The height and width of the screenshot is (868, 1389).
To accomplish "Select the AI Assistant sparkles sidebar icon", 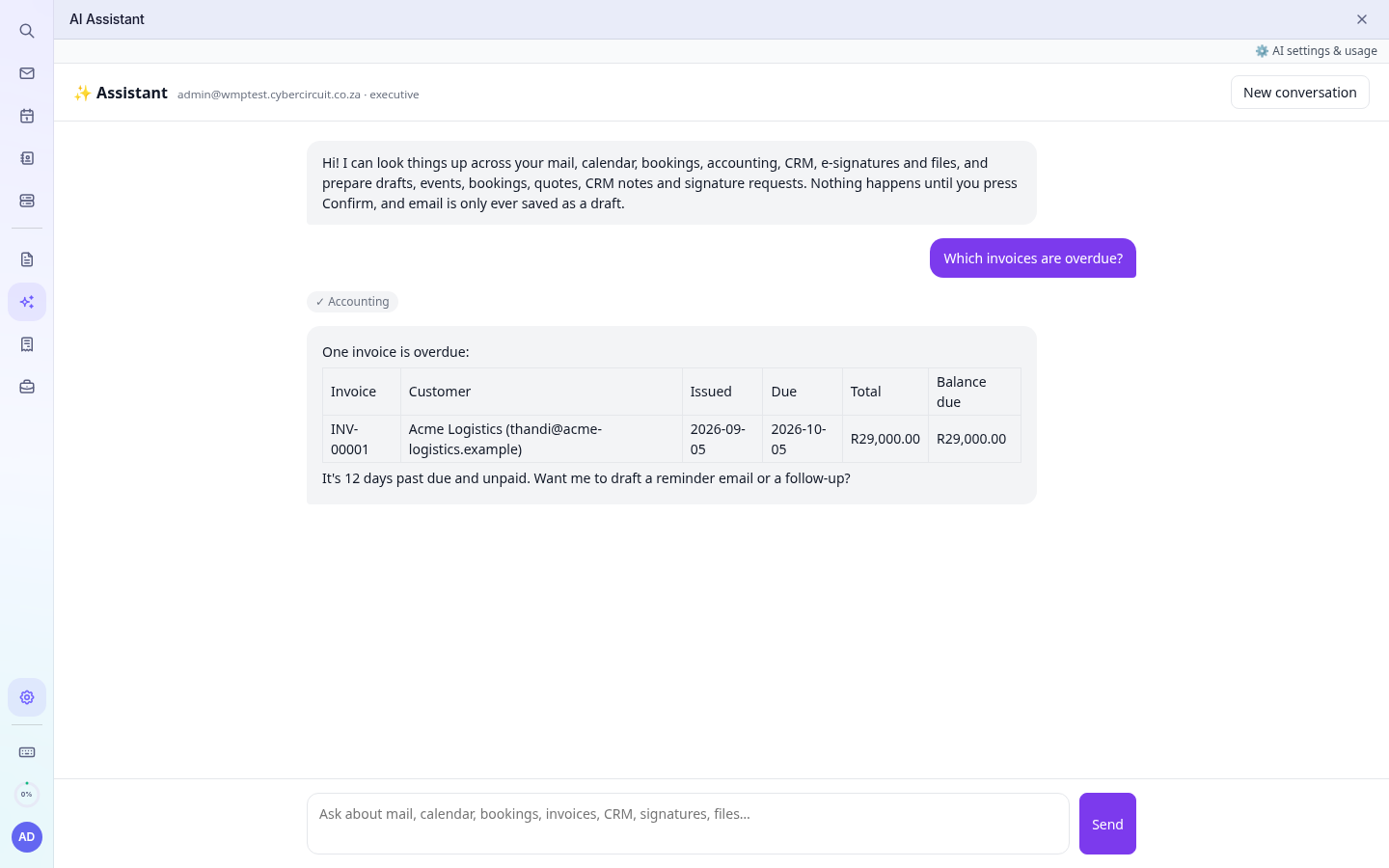I will coord(27,302).
